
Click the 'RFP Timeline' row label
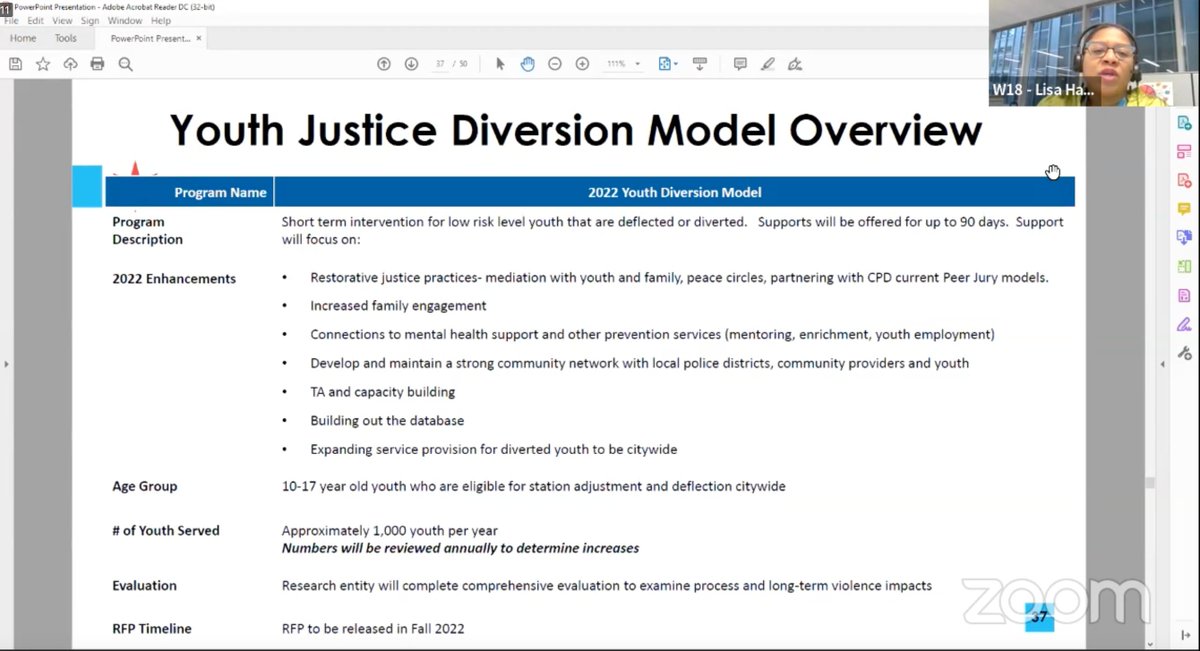pos(152,629)
